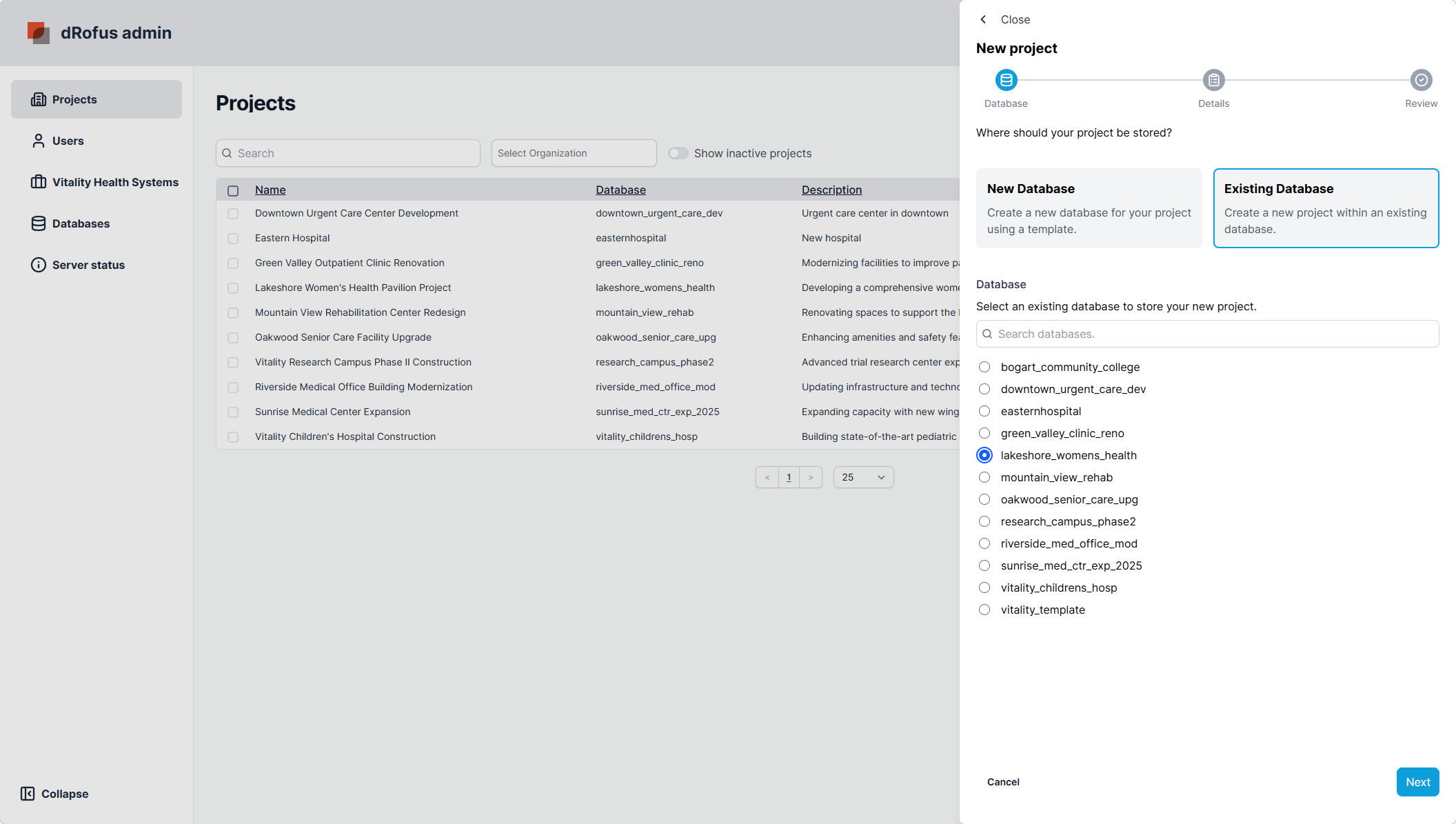Select the selected lakeshore_womens_health radio button

[x=984, y=455]
